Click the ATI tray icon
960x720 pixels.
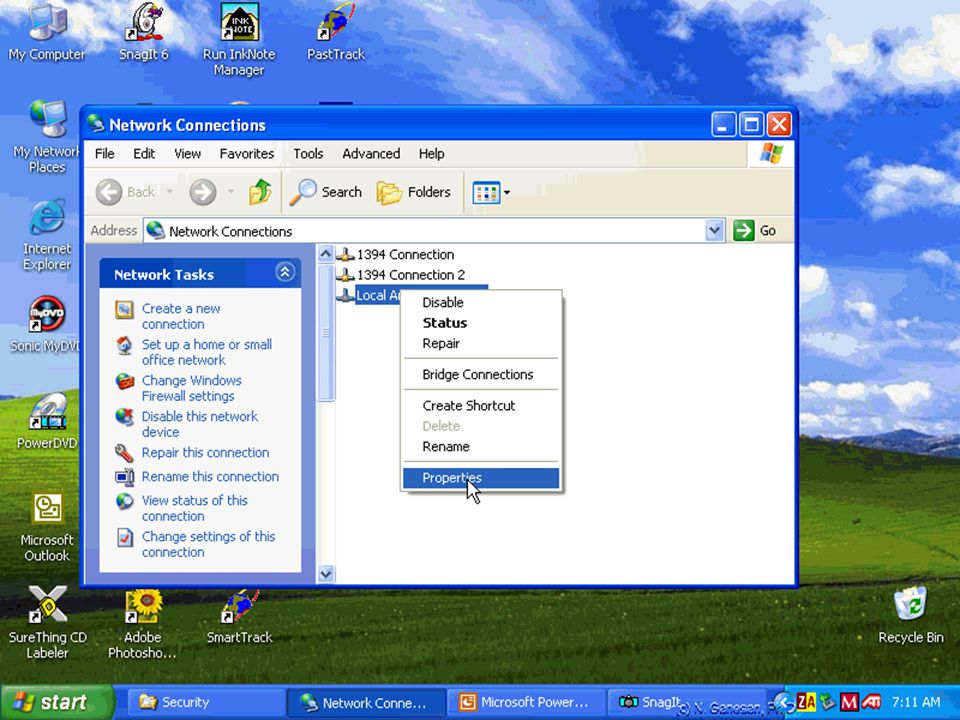871,702
